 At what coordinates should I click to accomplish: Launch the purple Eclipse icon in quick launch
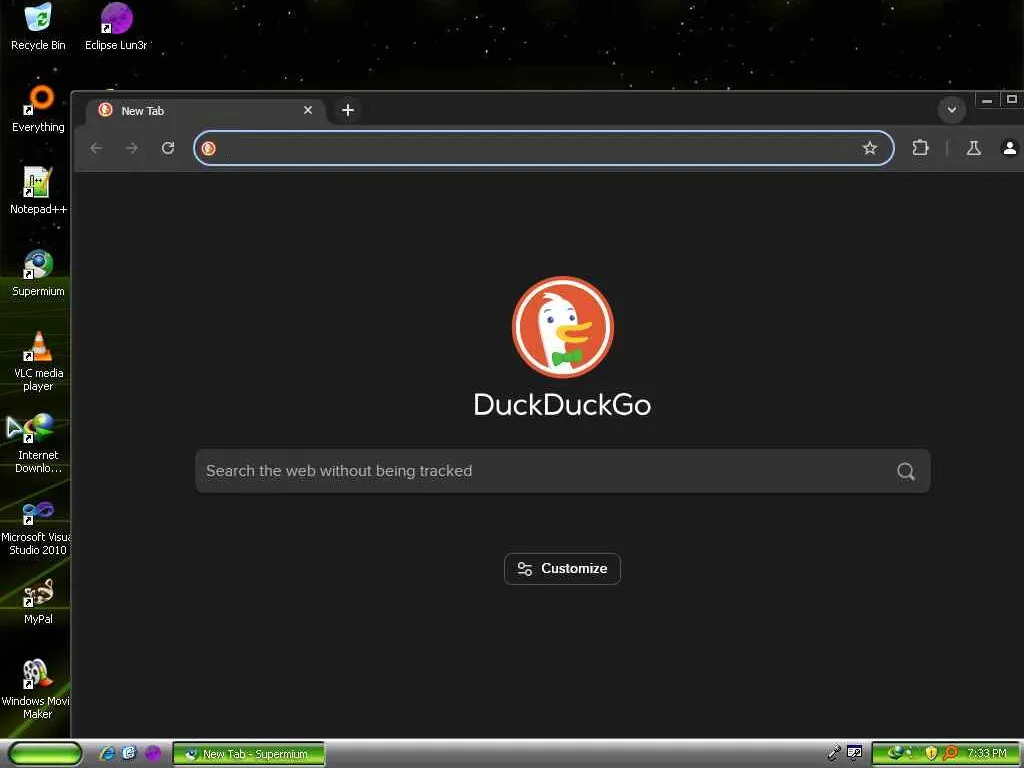(x=153, y=754)
